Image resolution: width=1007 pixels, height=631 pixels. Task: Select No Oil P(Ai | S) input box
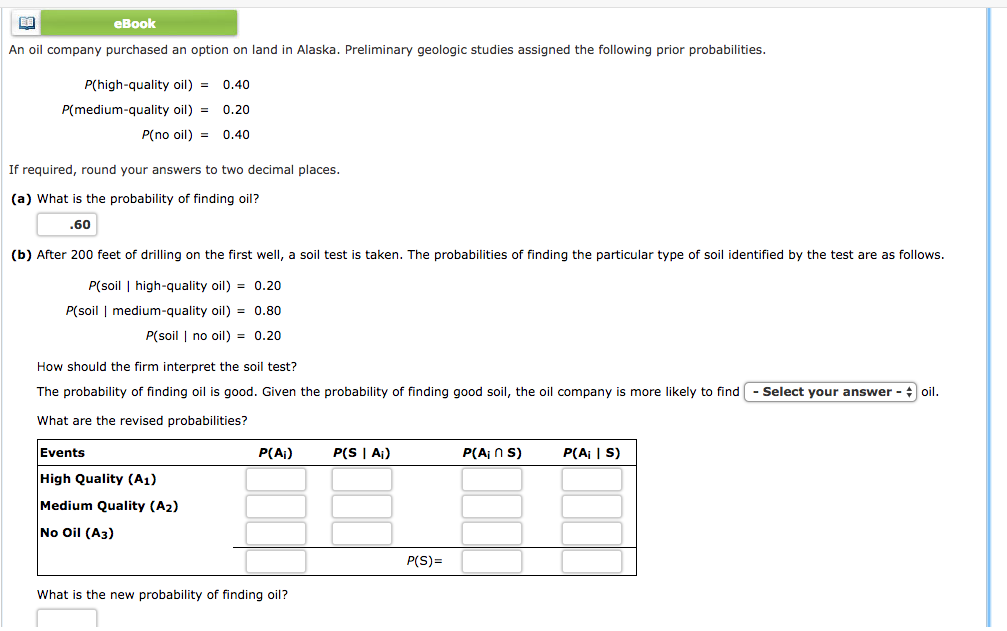591,533
